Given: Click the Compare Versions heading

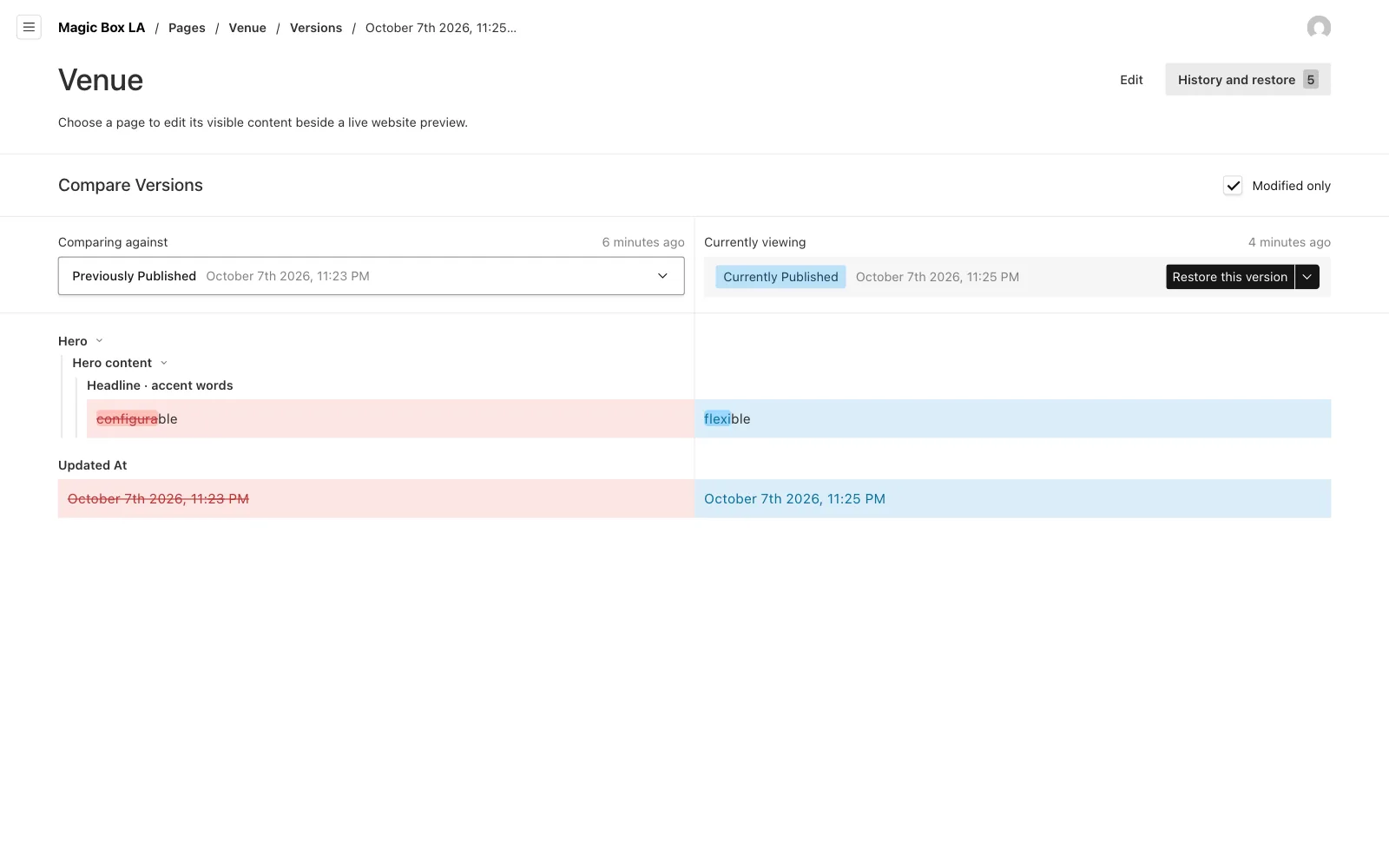Looking at the screenshot, I should 130,185.
